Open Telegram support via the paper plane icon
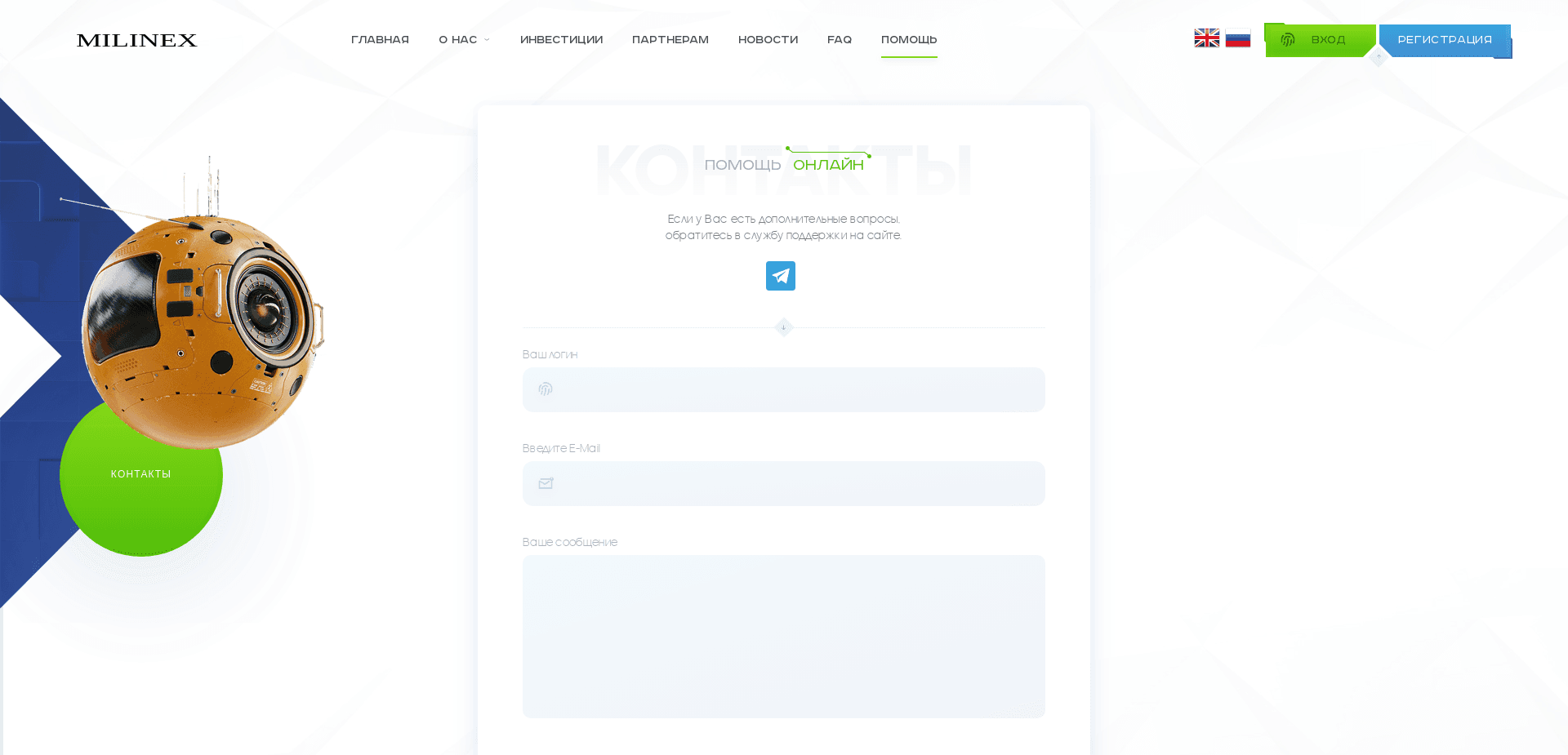 point(781,276)
